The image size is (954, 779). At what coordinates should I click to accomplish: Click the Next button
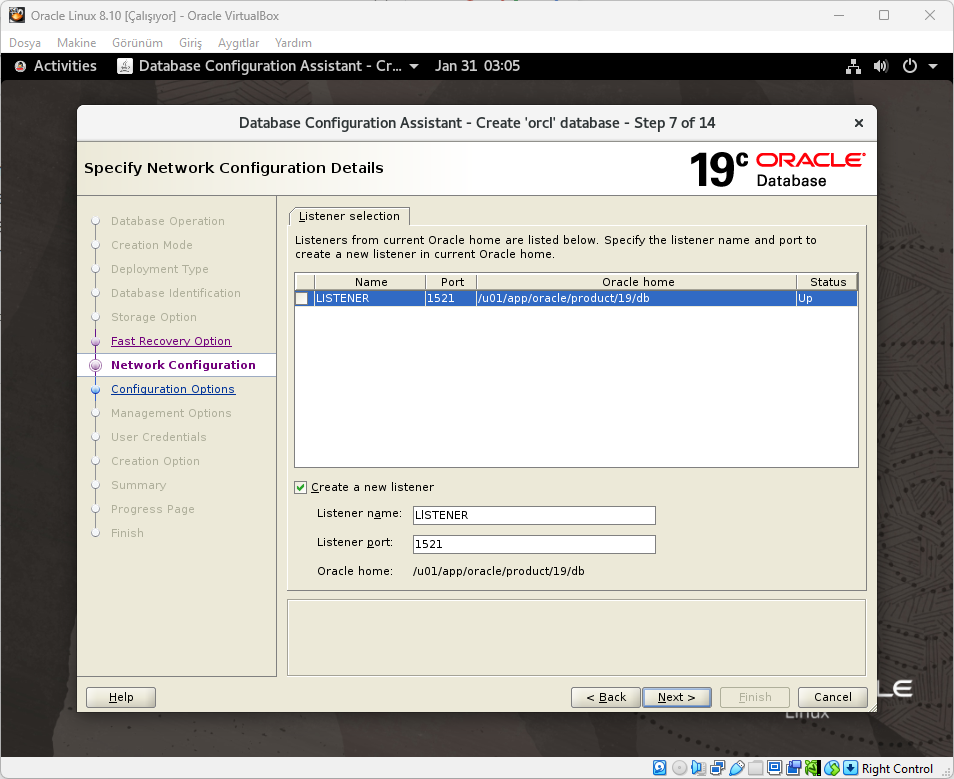pos(677,697)
